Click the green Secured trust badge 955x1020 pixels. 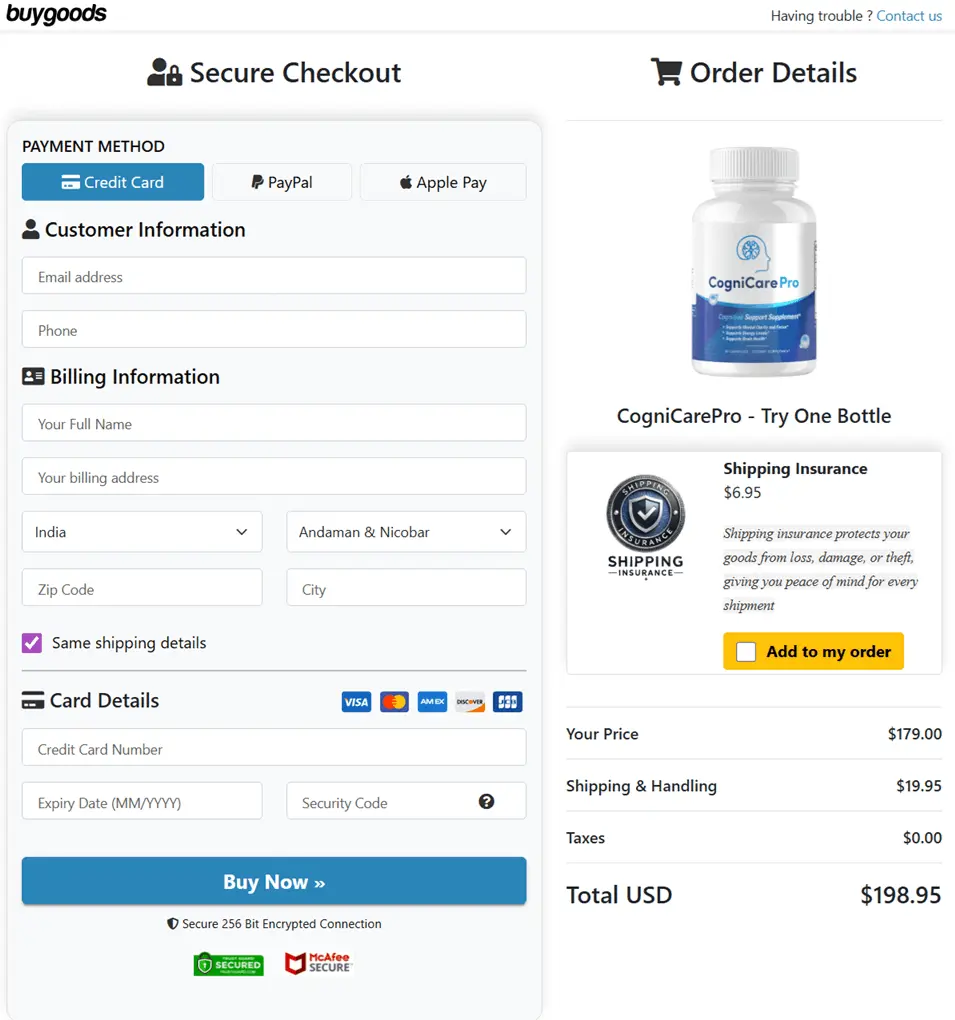(228, 964)
